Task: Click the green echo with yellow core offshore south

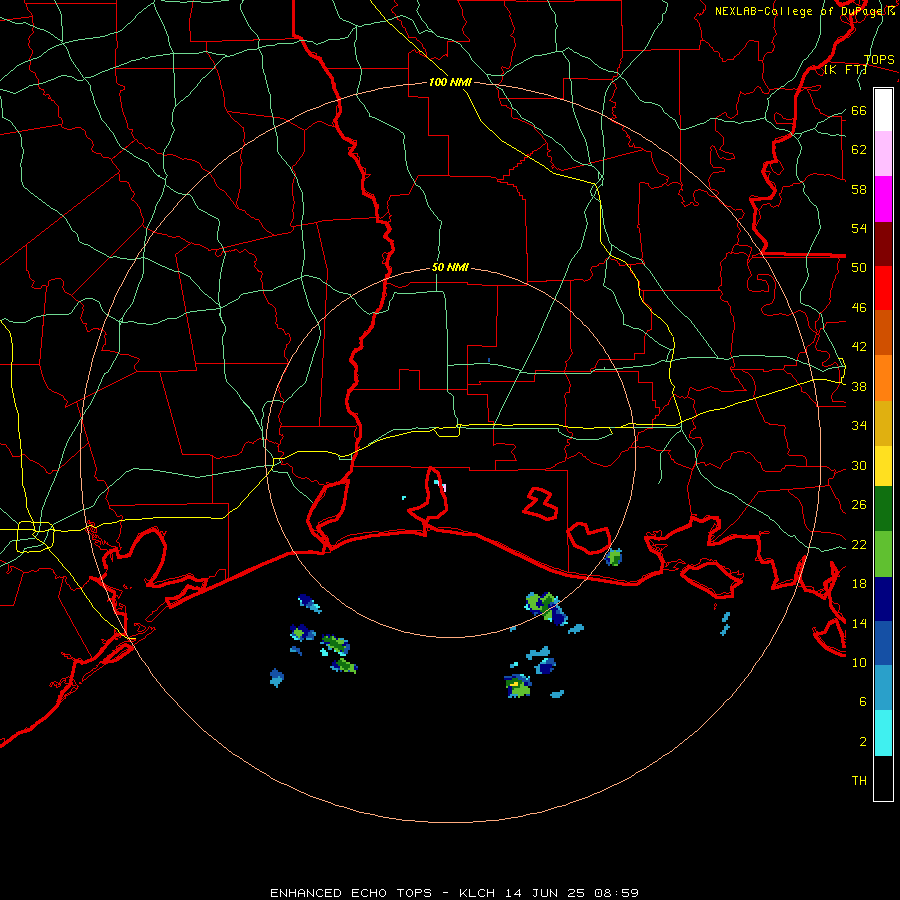Action: point(518,686)
